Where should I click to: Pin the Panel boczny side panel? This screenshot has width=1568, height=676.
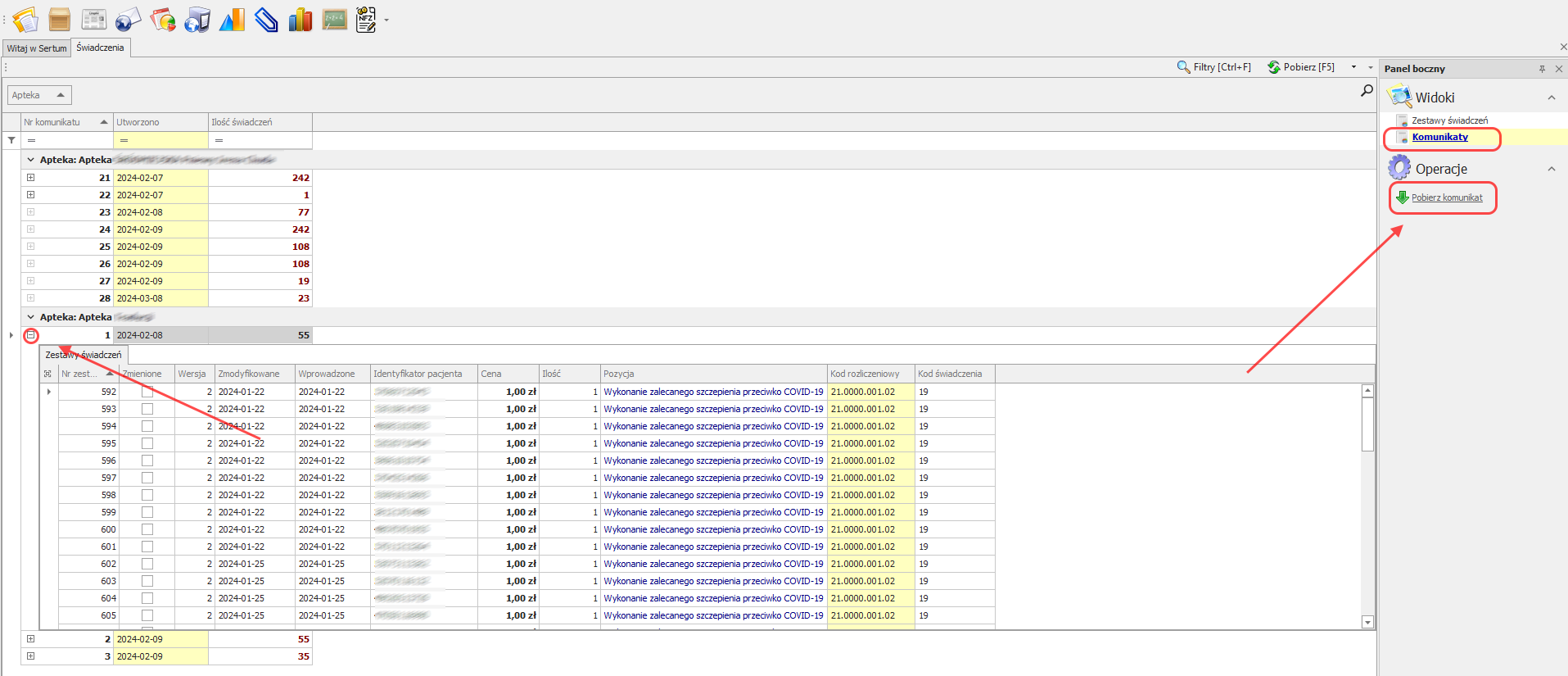point(1542,69)
